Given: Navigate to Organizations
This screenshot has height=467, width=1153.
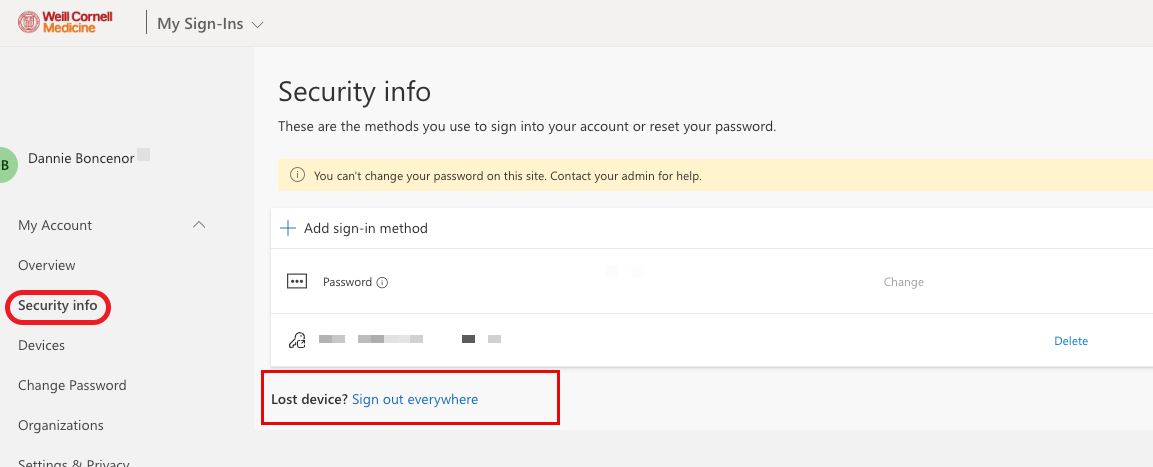Looking at the screenshot, I should (60, 426).
